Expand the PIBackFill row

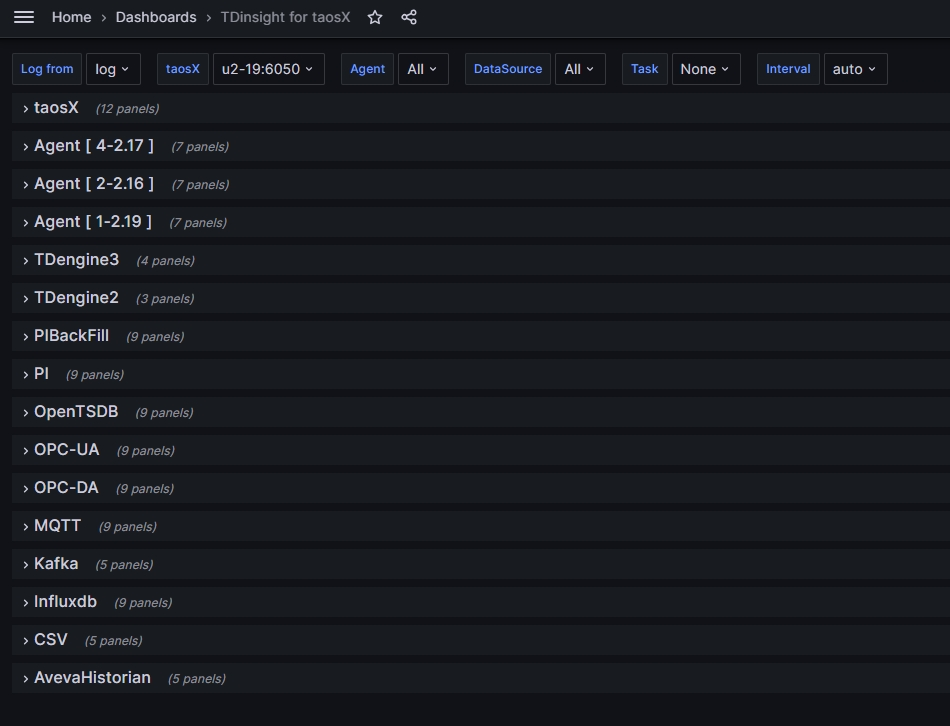(x=71, y=336)
